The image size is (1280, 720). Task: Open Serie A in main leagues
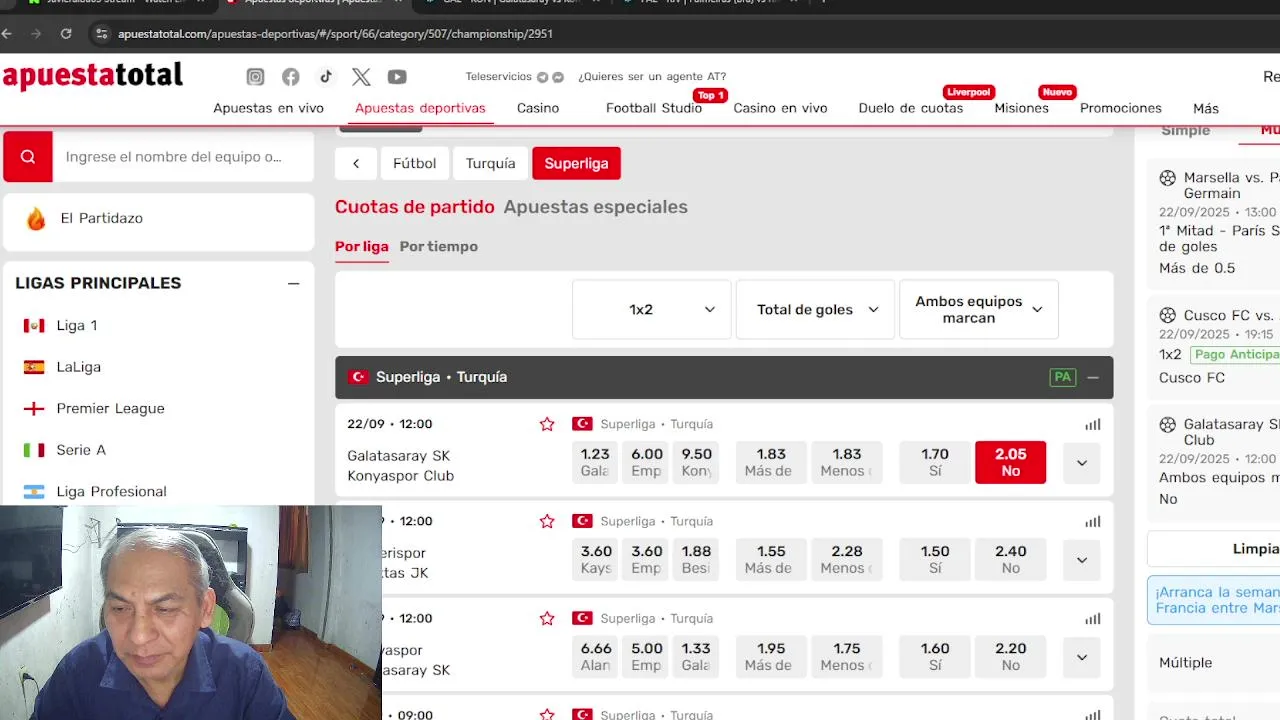81,450
